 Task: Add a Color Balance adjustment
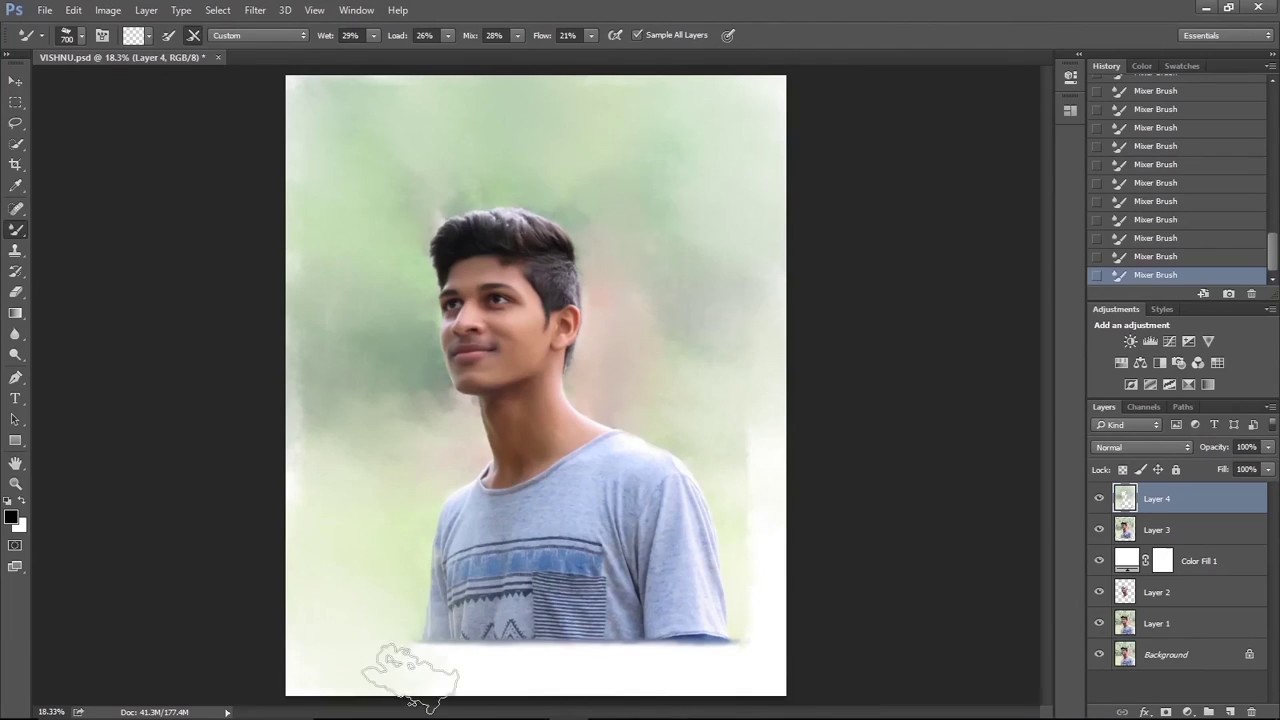click(1140, 363)
